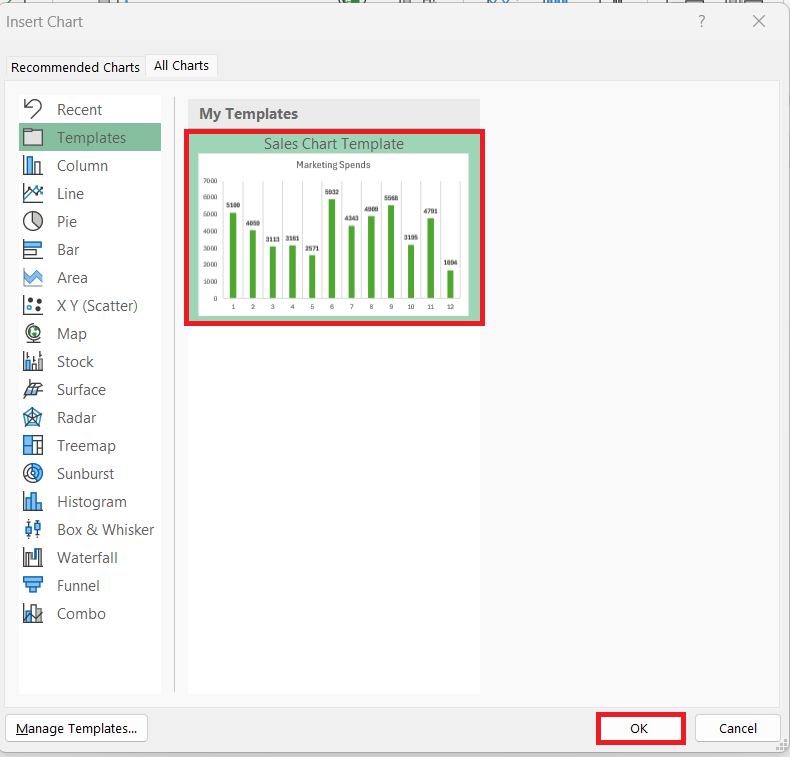Switch to the Recommended Charts tab

(x=76, y=67)
